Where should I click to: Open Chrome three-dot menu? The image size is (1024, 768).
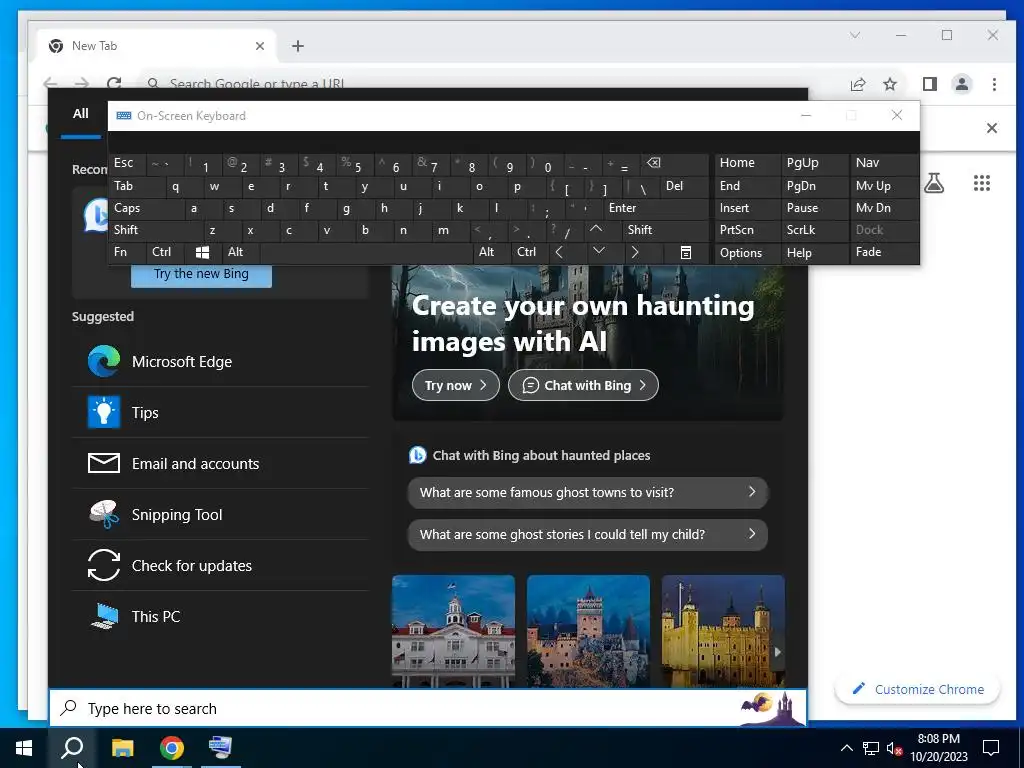click(x=994, y=84)
